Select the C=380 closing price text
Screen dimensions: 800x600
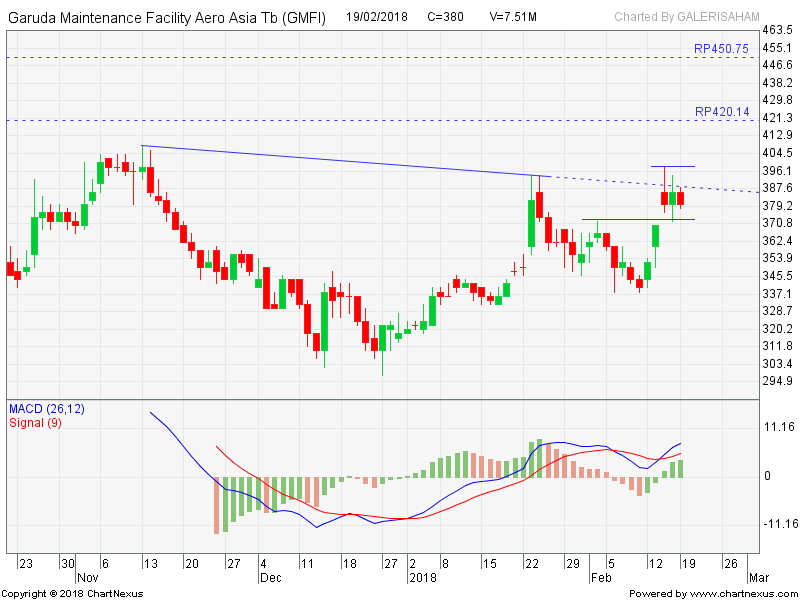447,17
